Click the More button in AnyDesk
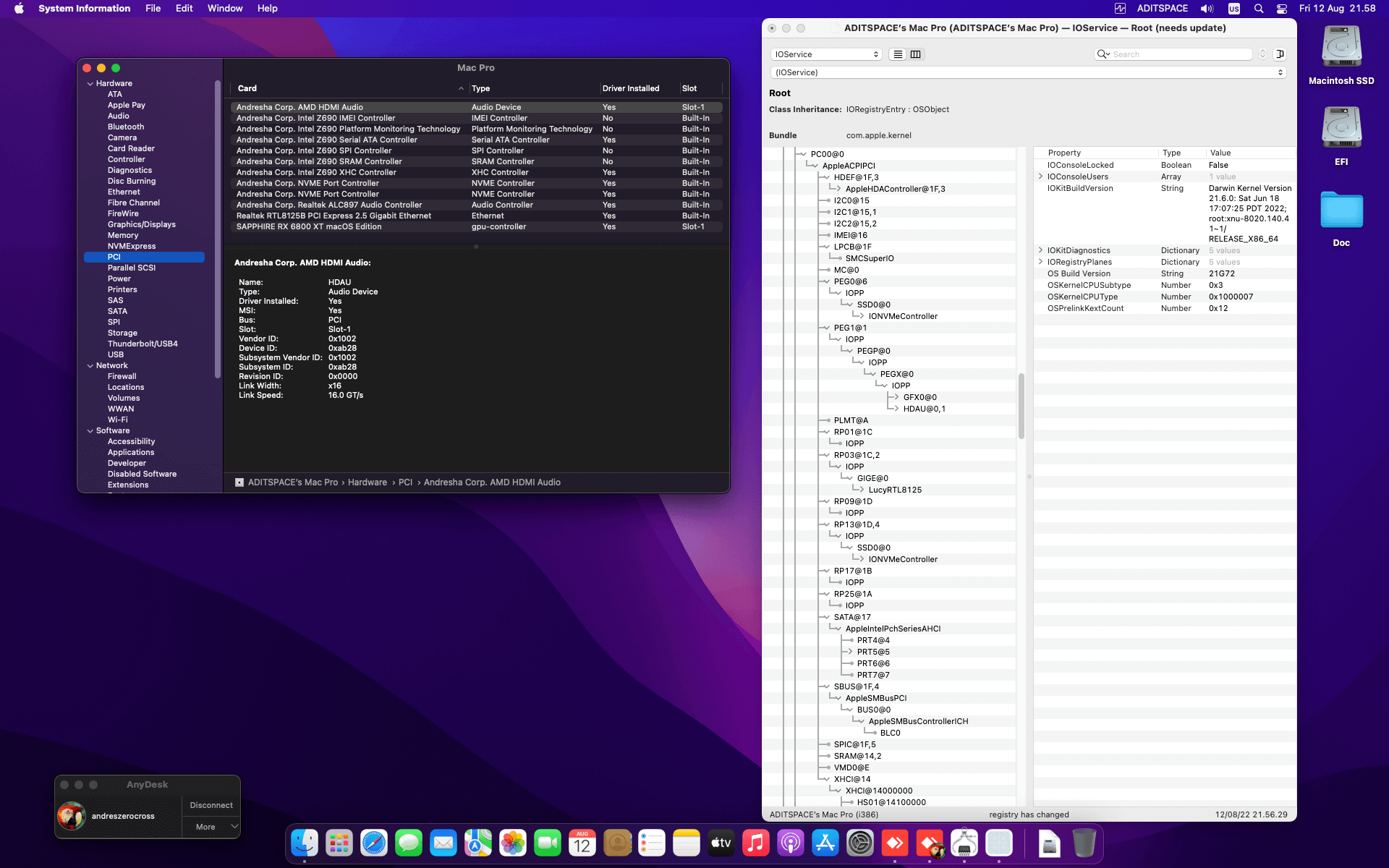 coord(205,827)
